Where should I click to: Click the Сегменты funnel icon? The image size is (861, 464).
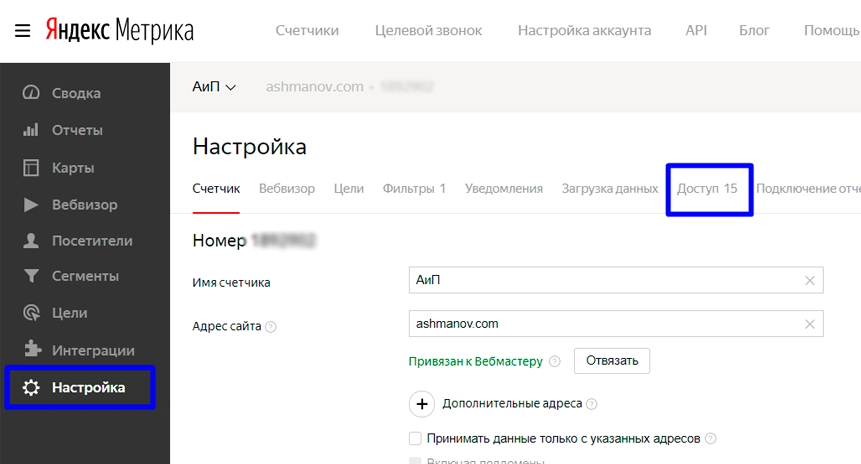pos(31,276)
